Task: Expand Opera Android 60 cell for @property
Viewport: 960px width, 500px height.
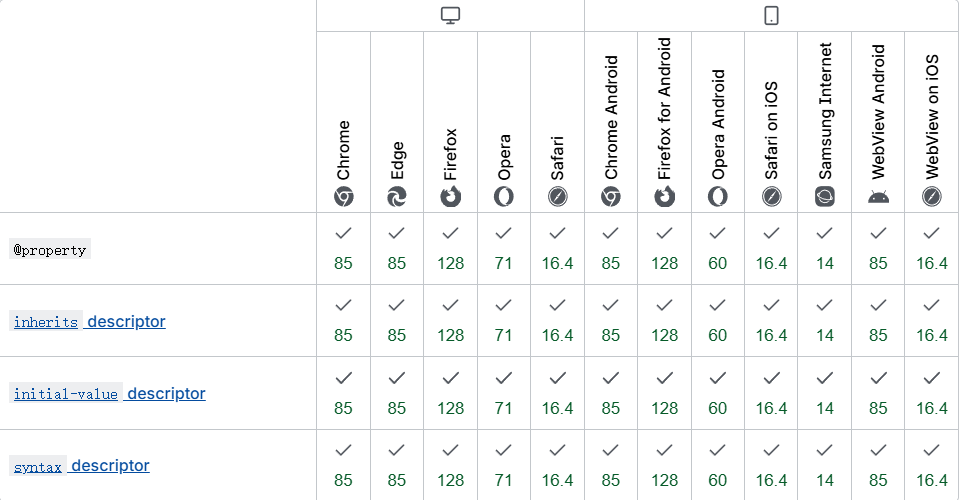Action: click(x=718, y=249)
